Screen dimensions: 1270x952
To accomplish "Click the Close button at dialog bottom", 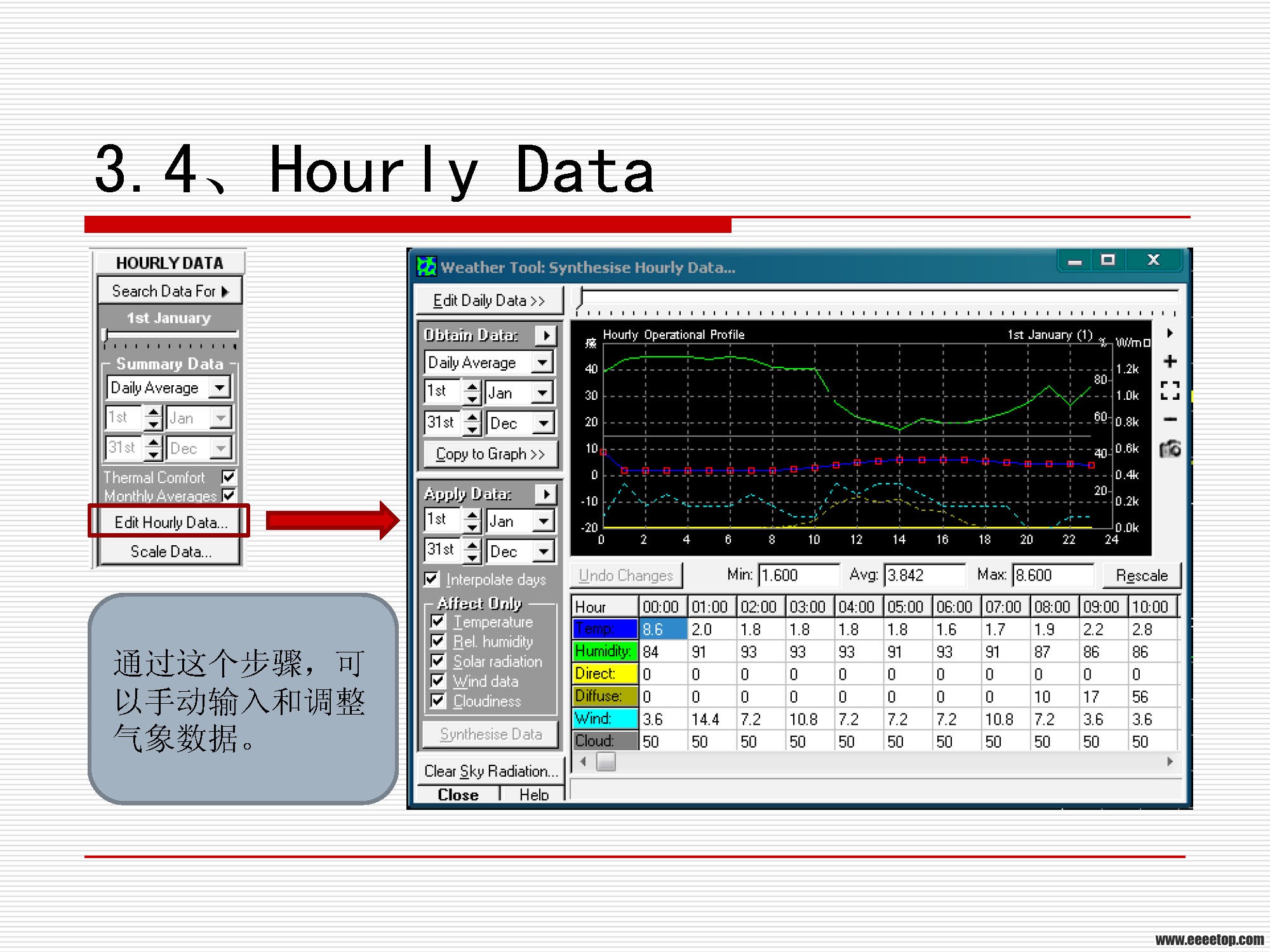I will [x=458, y=795].
